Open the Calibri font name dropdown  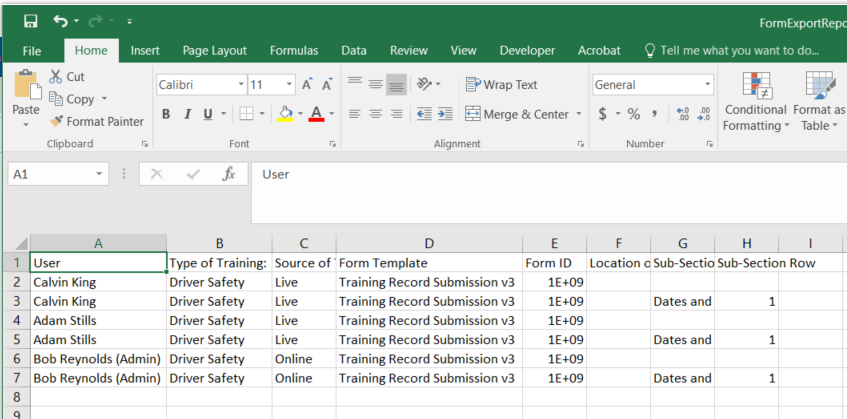tap(241, 85)
